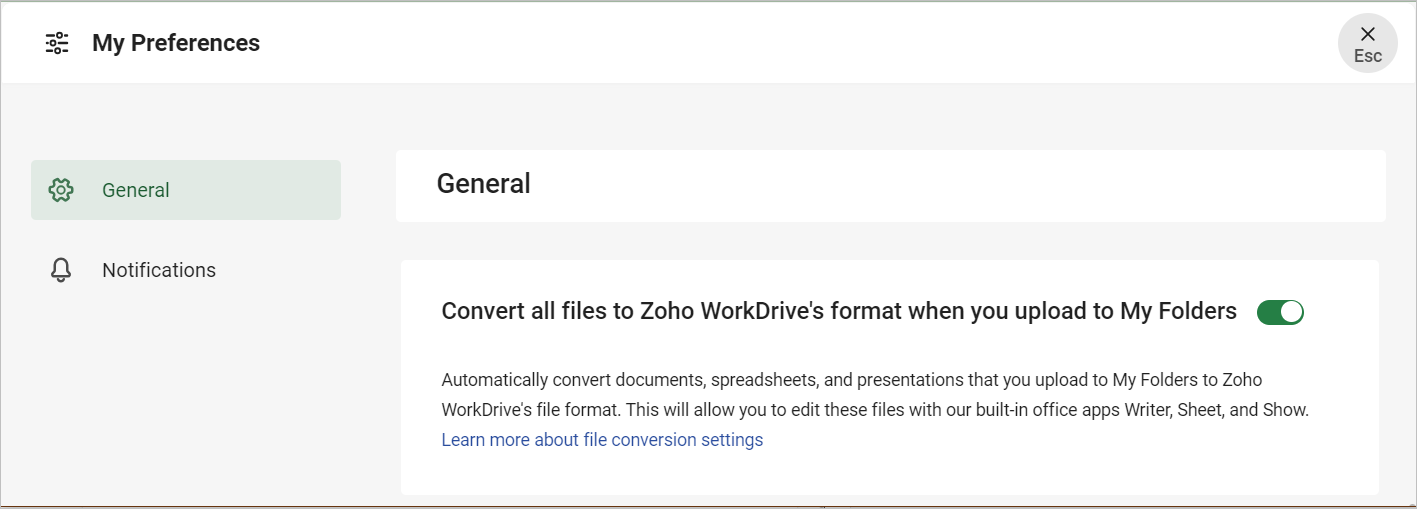This screenshot has height=509, width=1417.
Task: Close preferences using the Esc button
Action: pos(1368,44)
